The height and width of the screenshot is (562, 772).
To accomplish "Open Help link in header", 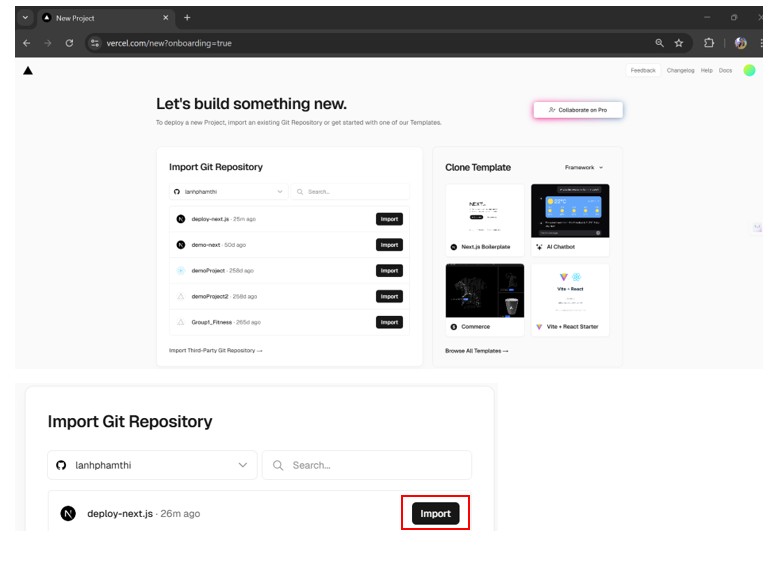I will click(707, 70).
